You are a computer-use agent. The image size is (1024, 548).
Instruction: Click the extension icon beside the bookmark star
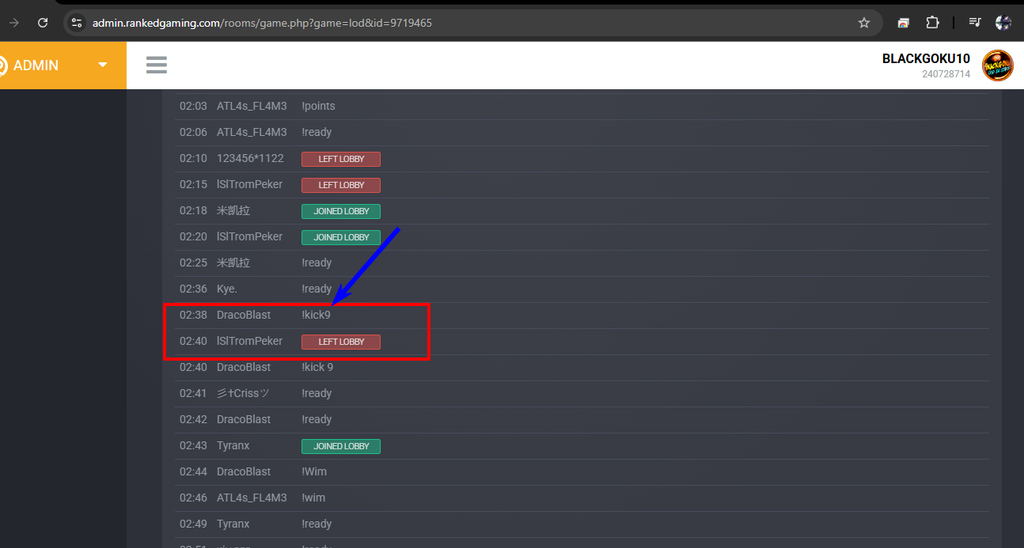tap(903, 23)
